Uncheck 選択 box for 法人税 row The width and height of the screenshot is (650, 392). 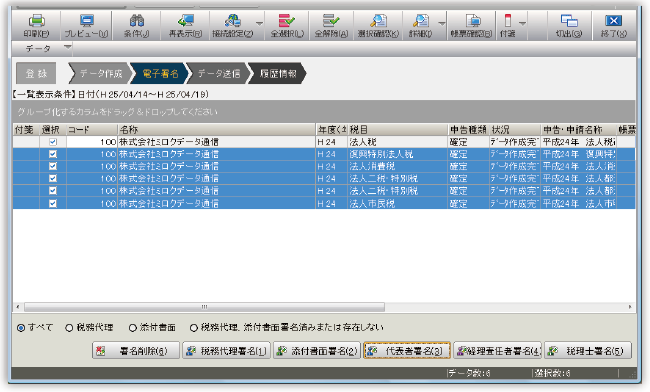coord(53,142)
